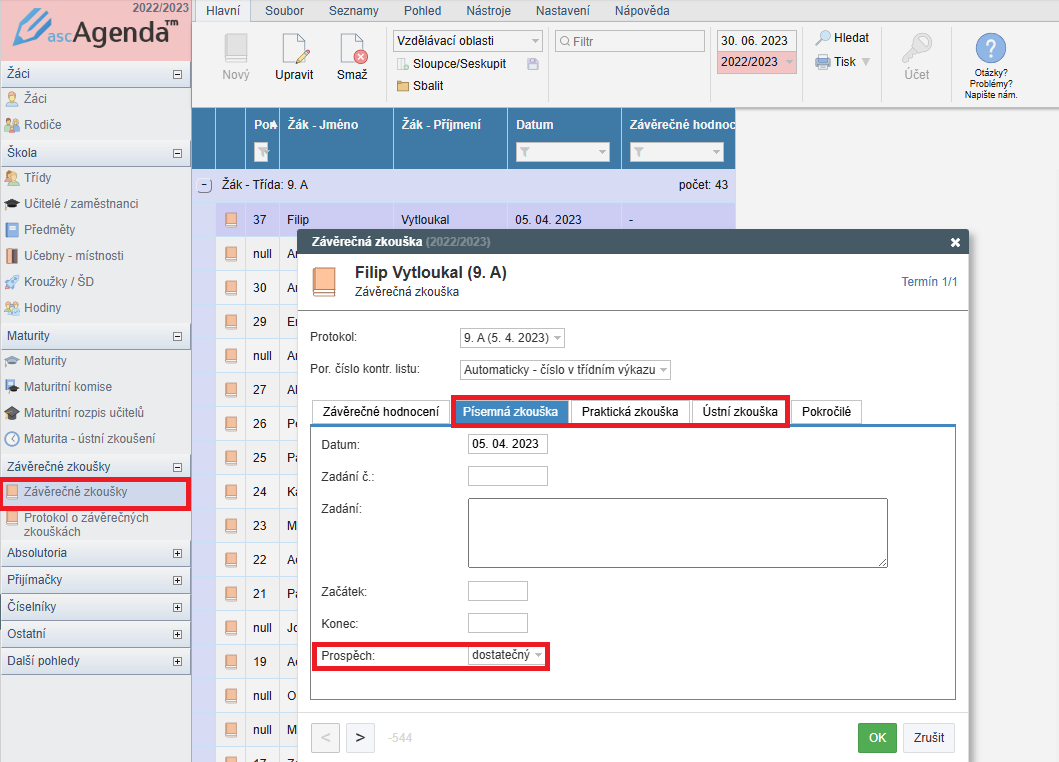The image size is (1059, 762).
Task: Collapse the Maturity sidebar section
Action: pyautogui.click(x=178, y=336)
